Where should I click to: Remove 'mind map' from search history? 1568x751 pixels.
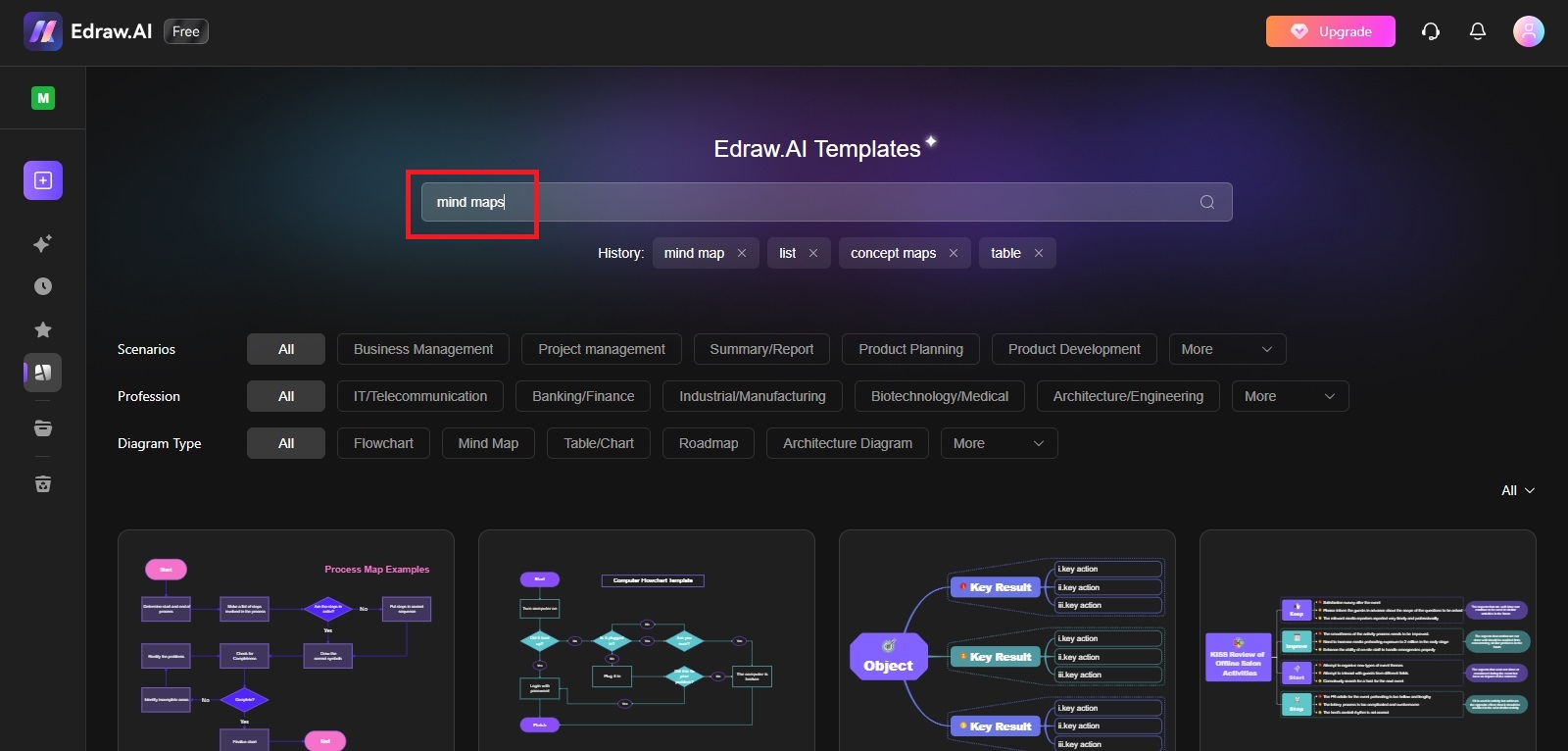click(x=742, y=253)
